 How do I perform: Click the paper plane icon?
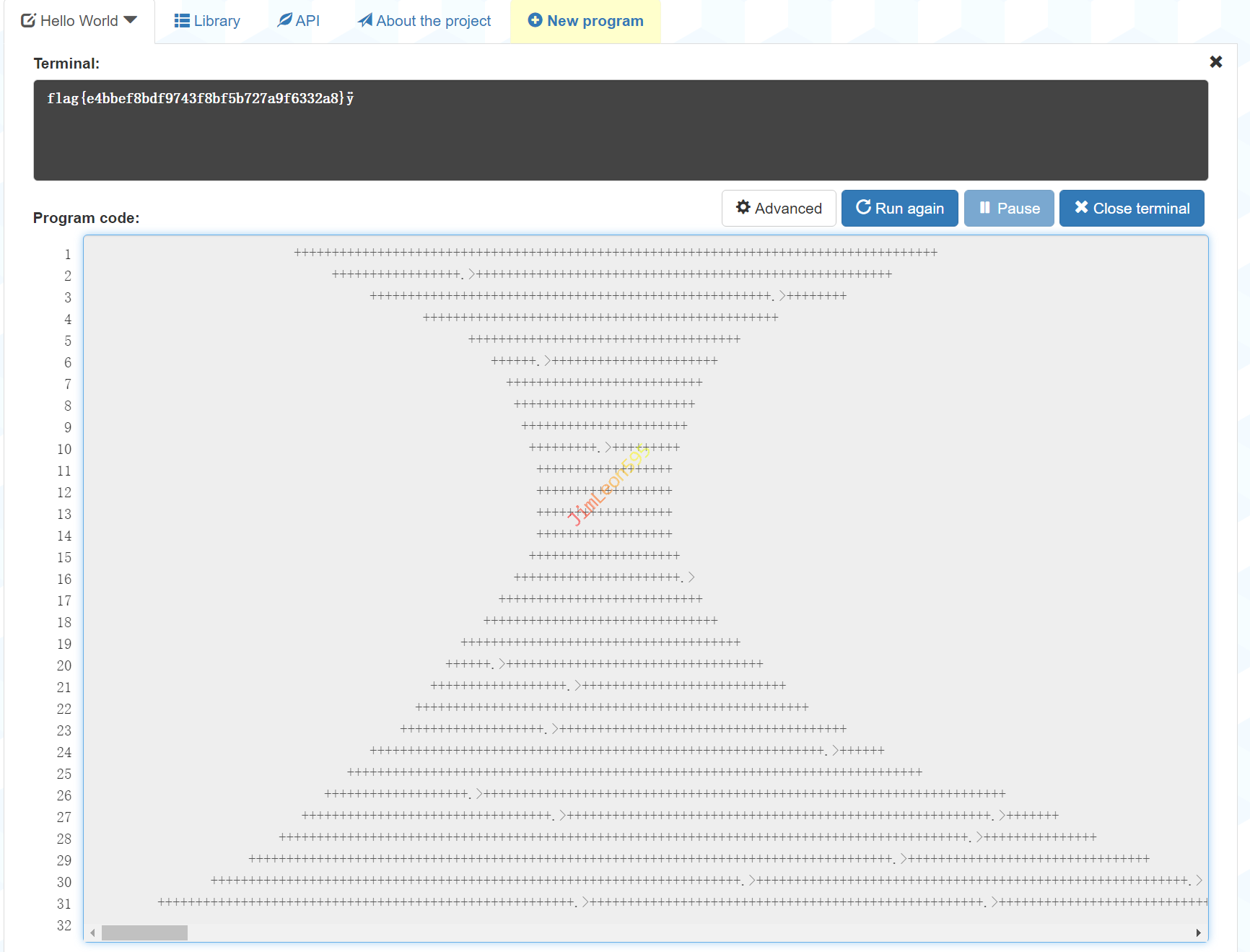point(365,20)
